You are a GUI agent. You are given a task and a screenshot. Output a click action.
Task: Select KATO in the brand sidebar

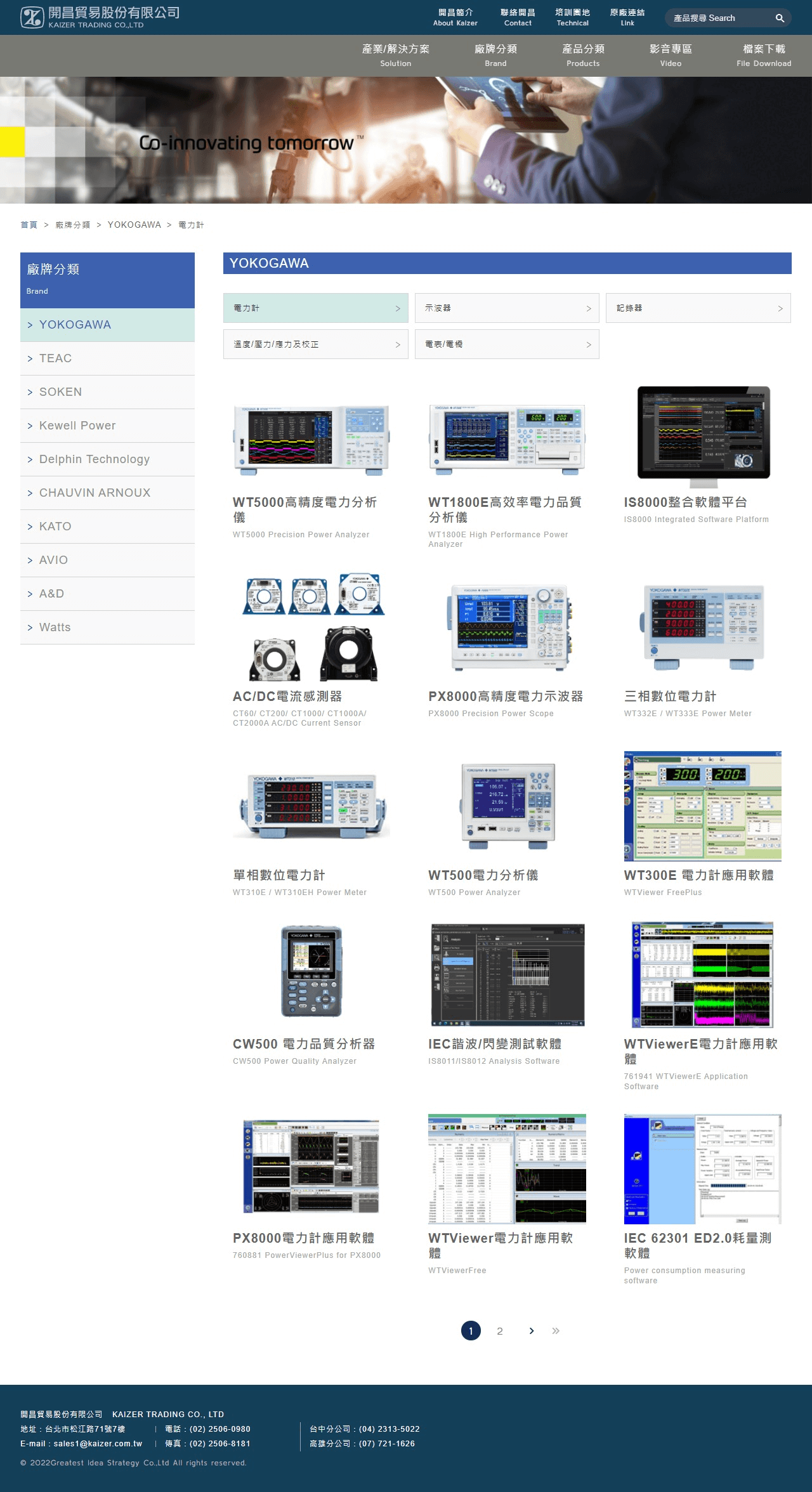[x=107, y=527]
